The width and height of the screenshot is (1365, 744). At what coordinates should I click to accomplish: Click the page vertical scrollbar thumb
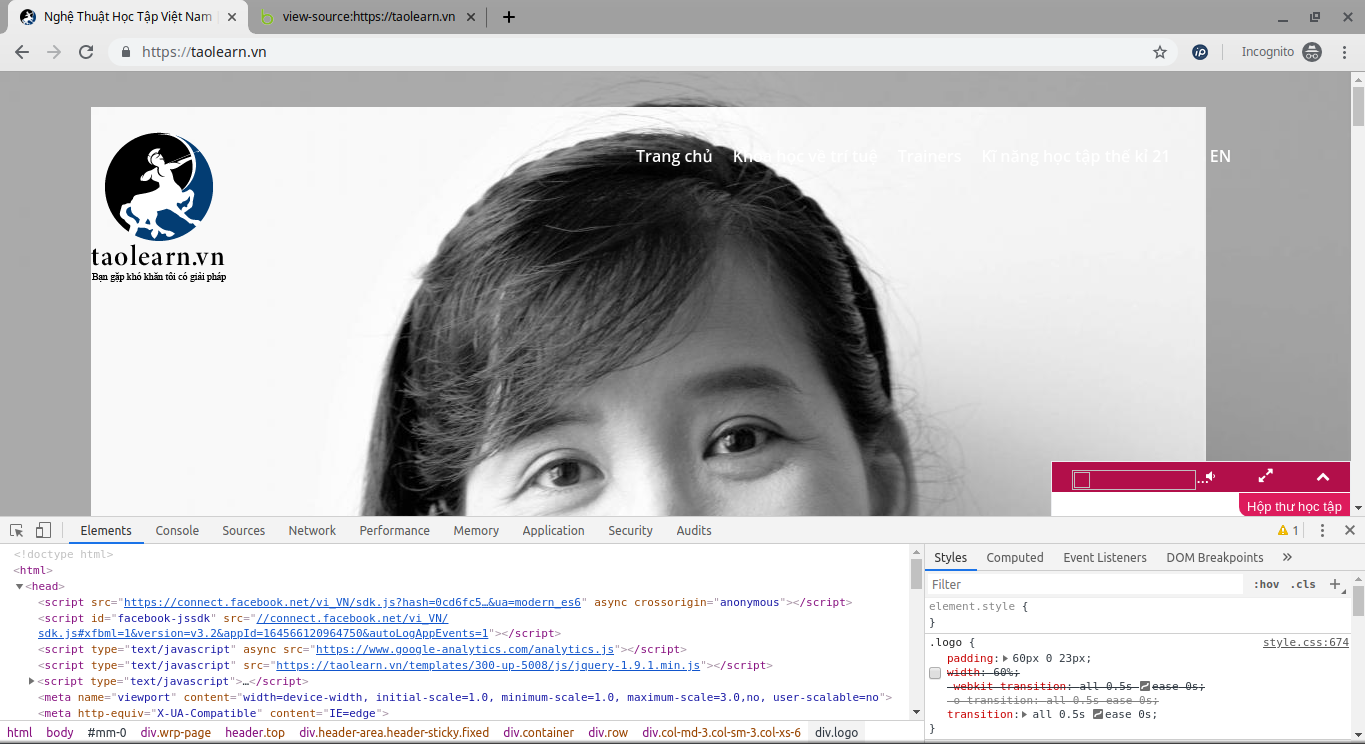coord(1357,105)
